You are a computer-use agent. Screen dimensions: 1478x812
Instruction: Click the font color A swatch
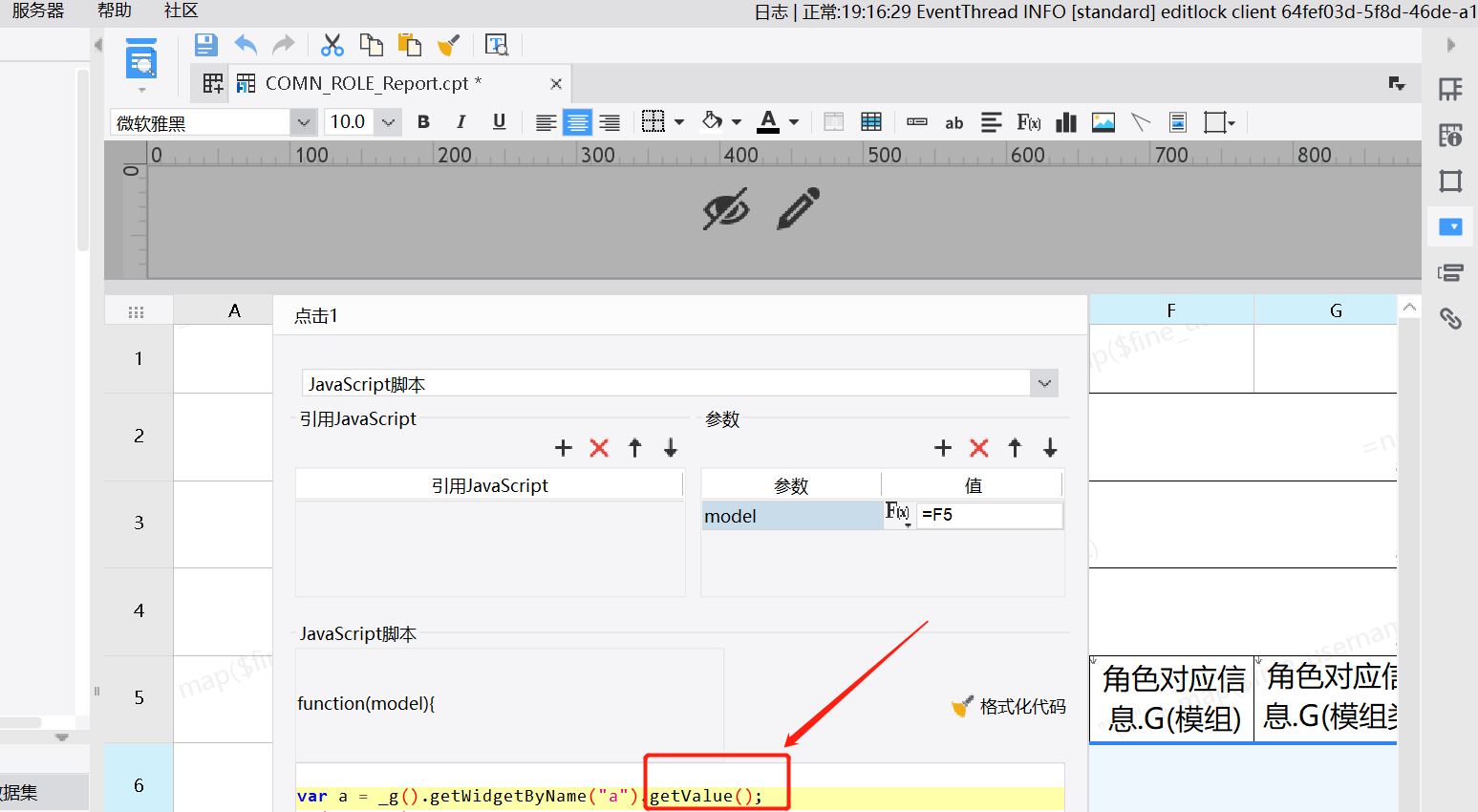pyautogui.click(x=768, y=122)
